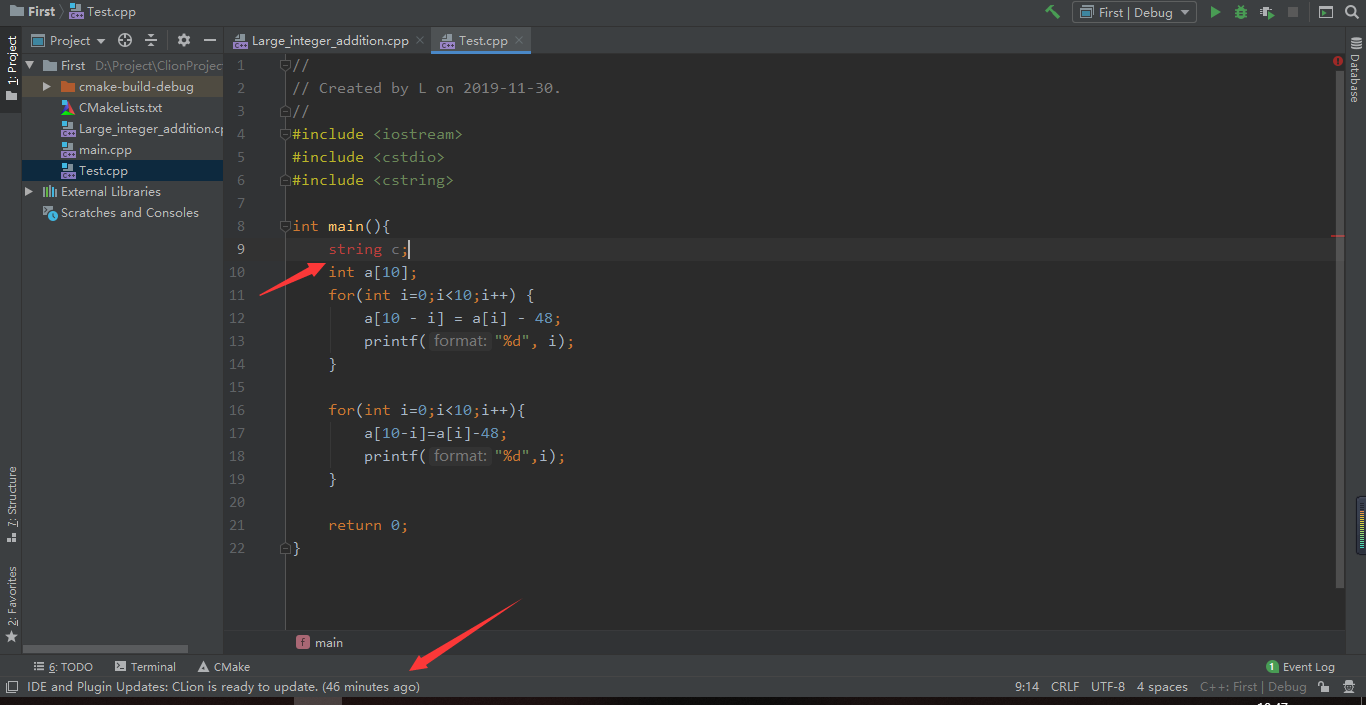Screen dimensions: 1366x705
Task: Close the Test.cpp tab
Action: (x=519, y=41)
